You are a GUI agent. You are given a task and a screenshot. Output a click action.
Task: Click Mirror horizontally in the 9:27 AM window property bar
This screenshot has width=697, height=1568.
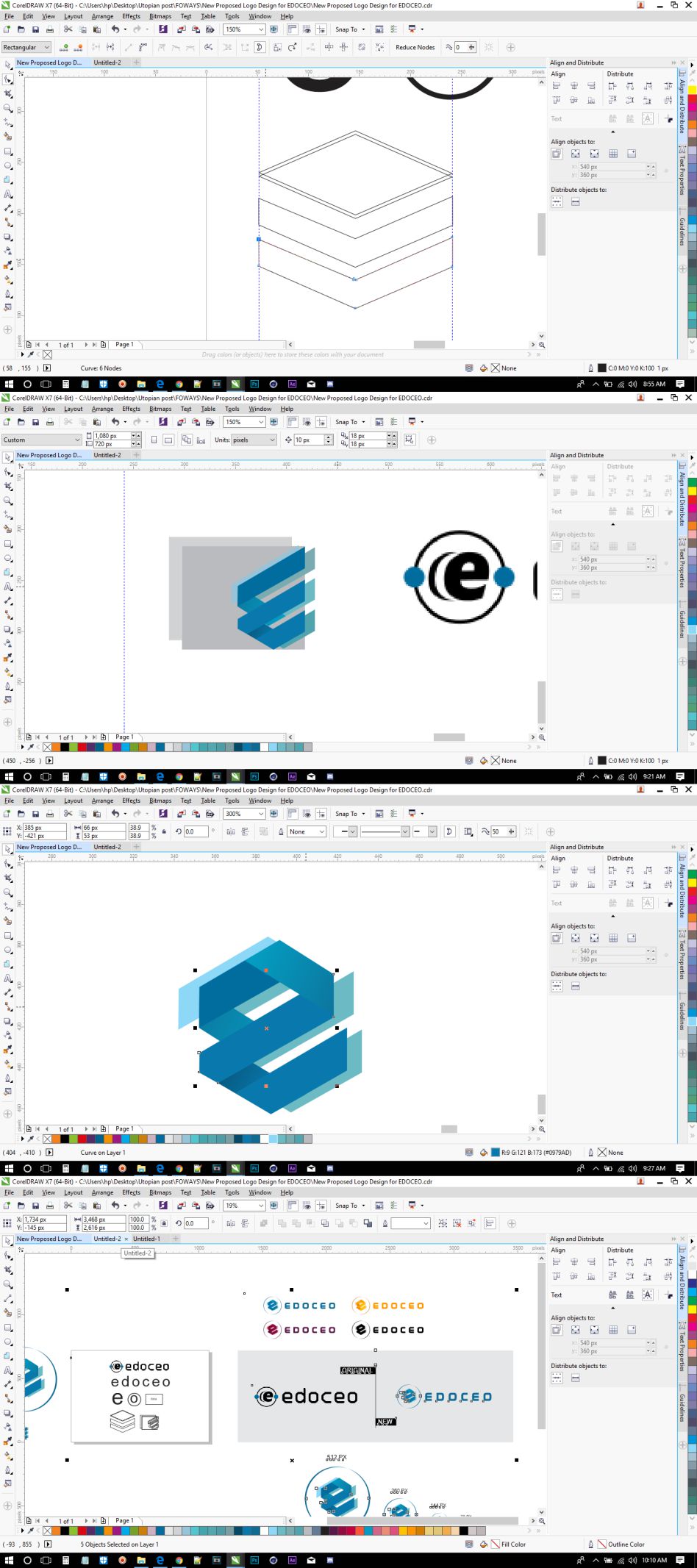click(231, 831)
